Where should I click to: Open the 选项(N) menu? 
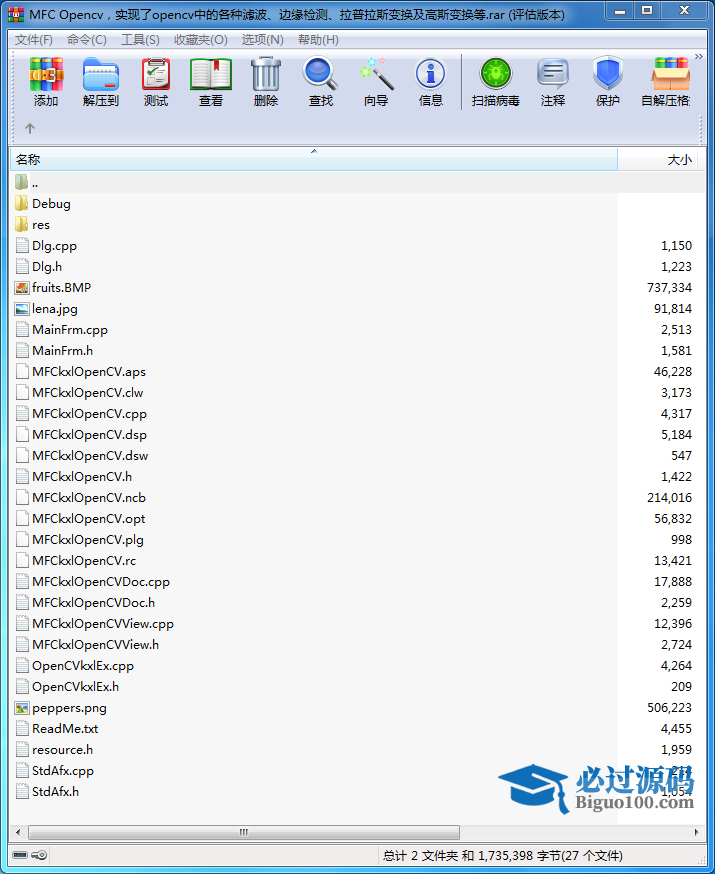pos(262,40)
